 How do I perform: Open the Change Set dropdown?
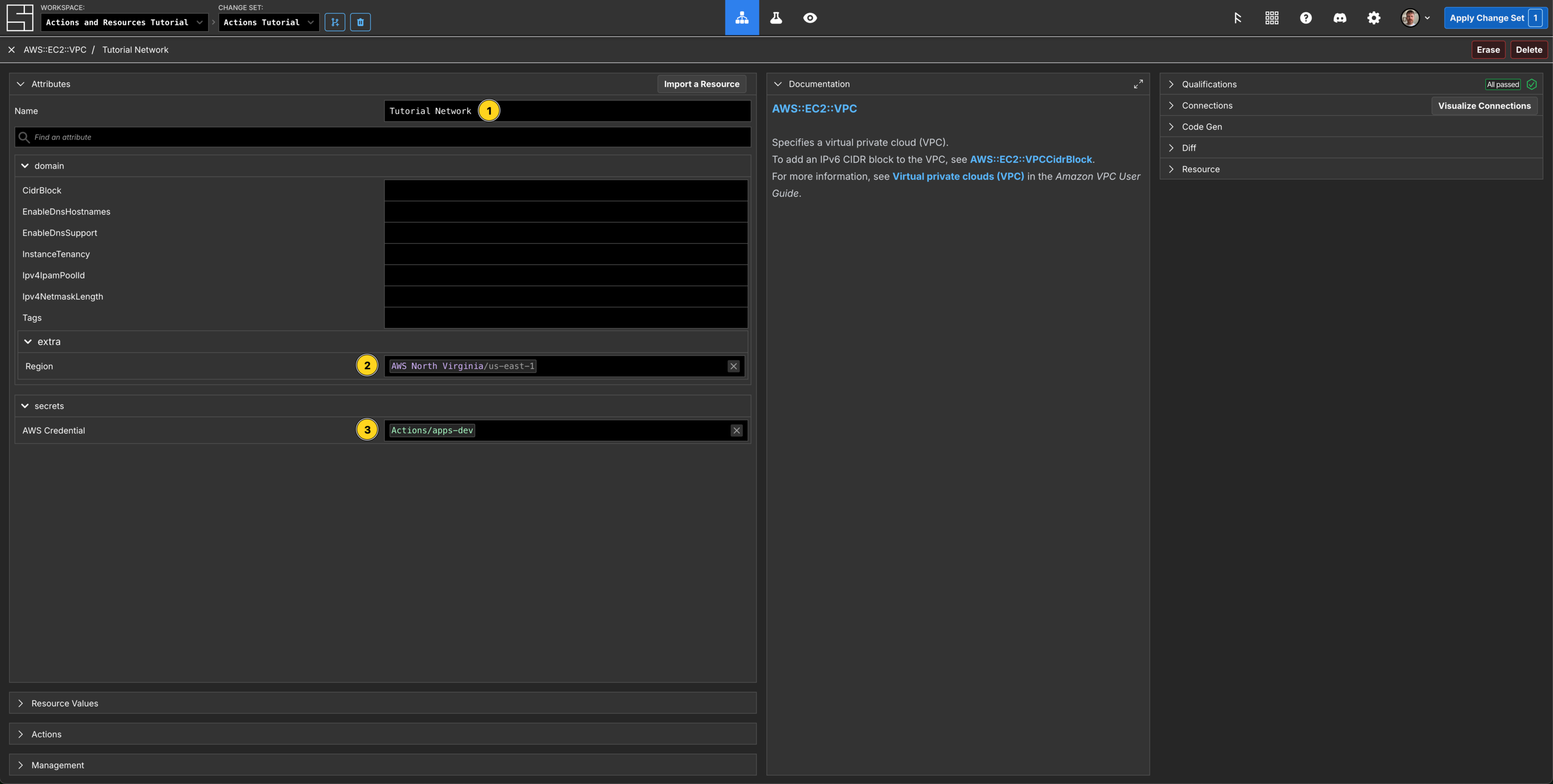point(269,22)
